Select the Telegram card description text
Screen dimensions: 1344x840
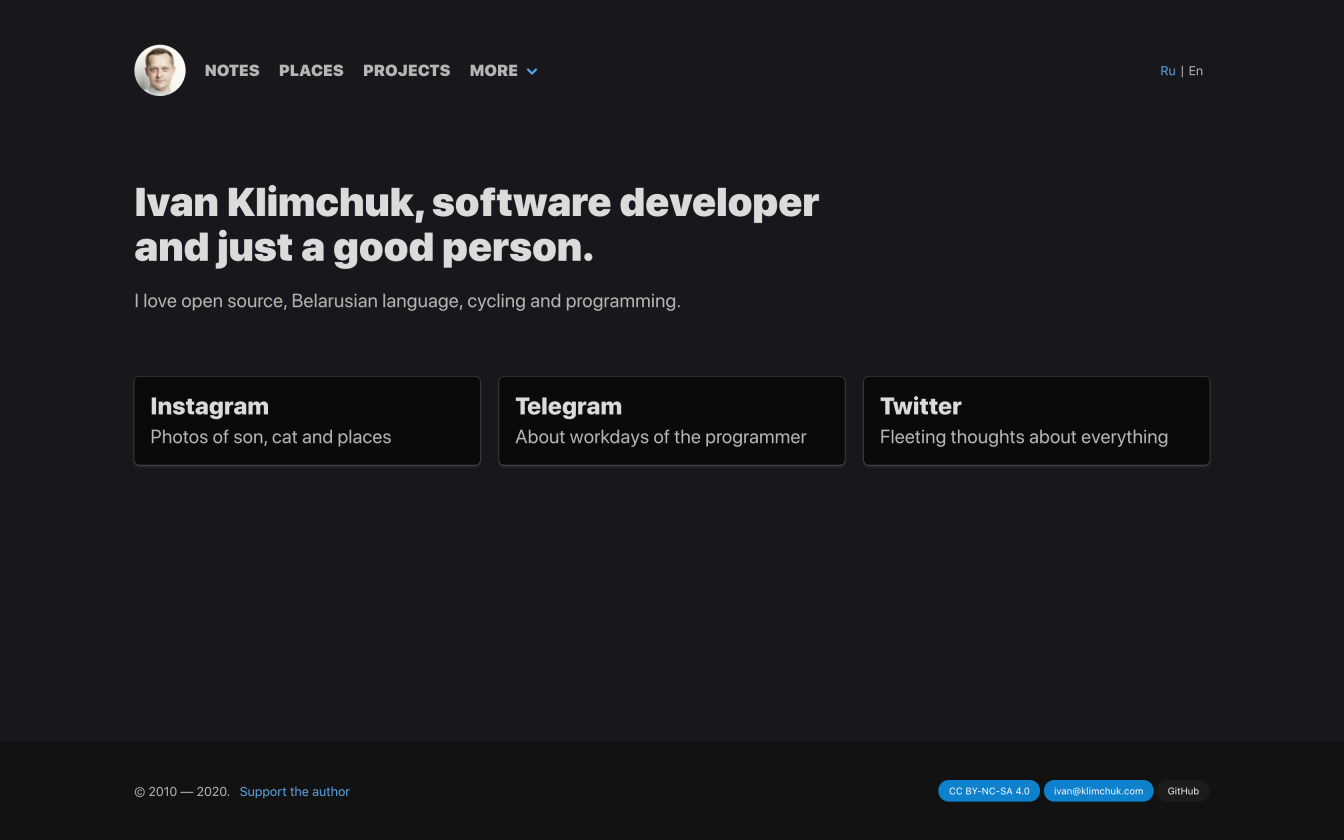pyautogui.click(x=660, y=437)
